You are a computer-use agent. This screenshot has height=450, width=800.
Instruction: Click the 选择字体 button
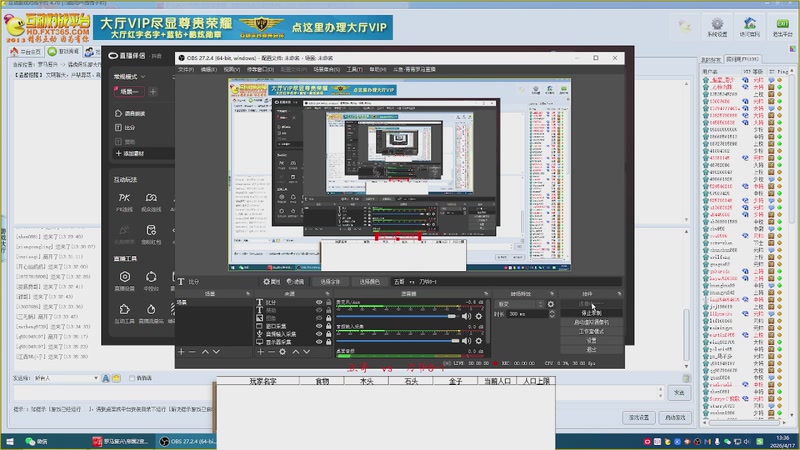click(330, 282)
